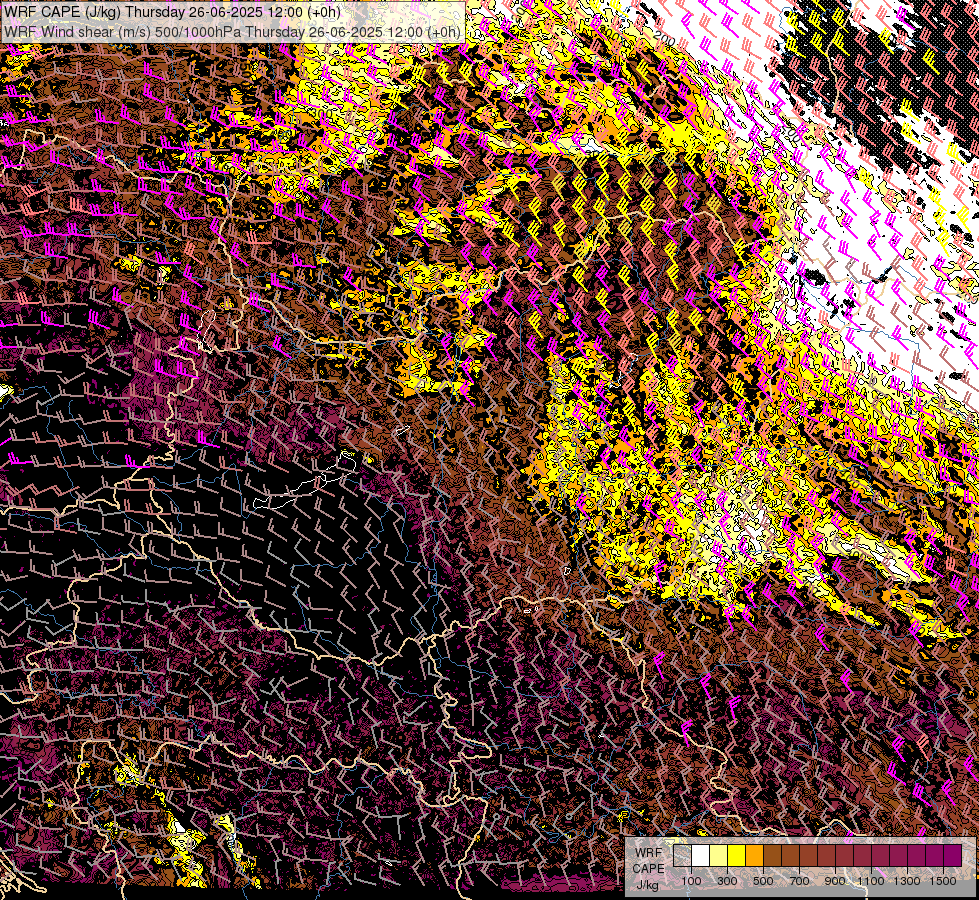Select the pale yellow legend swatch

click(x=719, y=856)
